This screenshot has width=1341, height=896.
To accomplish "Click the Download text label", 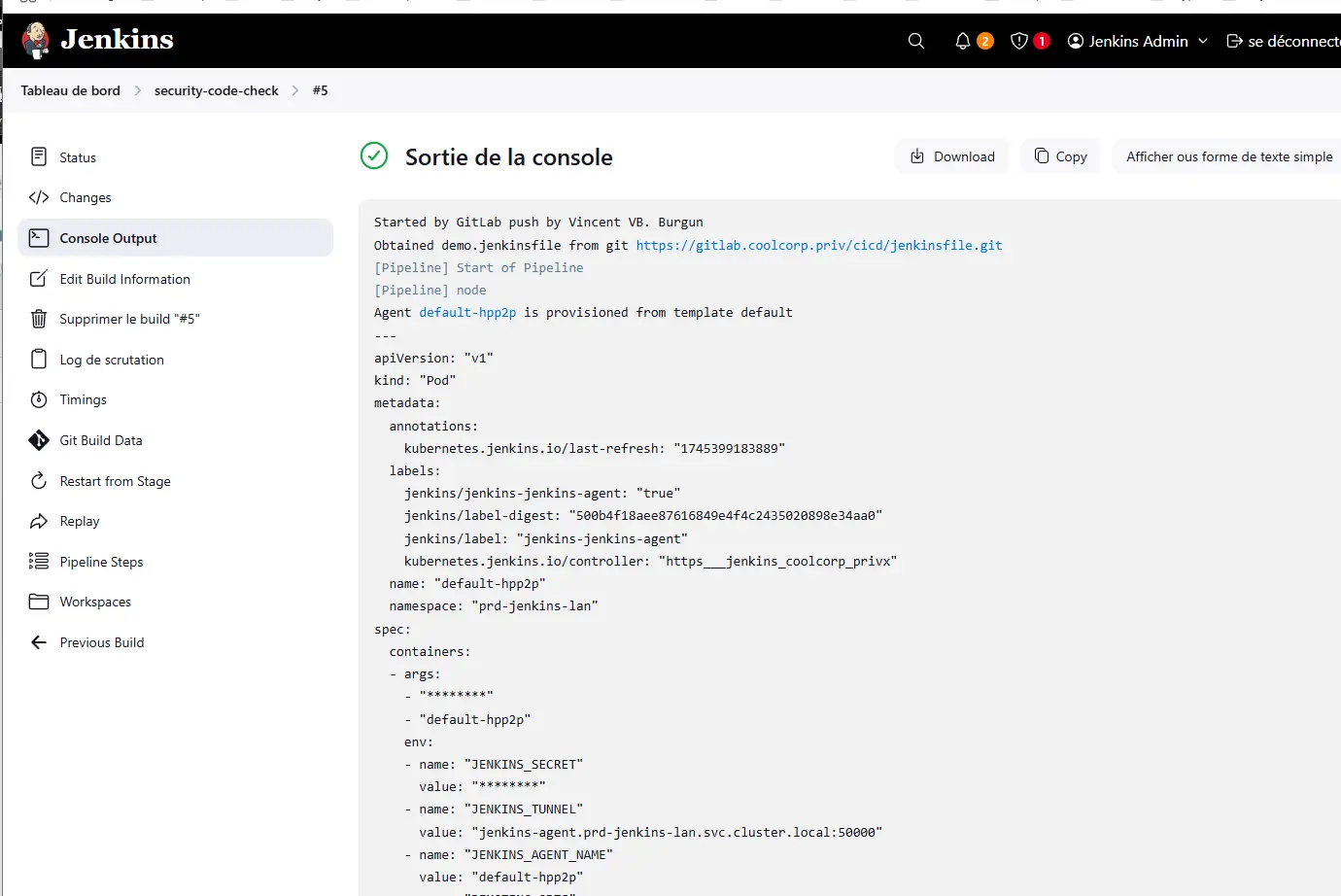I will click(964, 156).
